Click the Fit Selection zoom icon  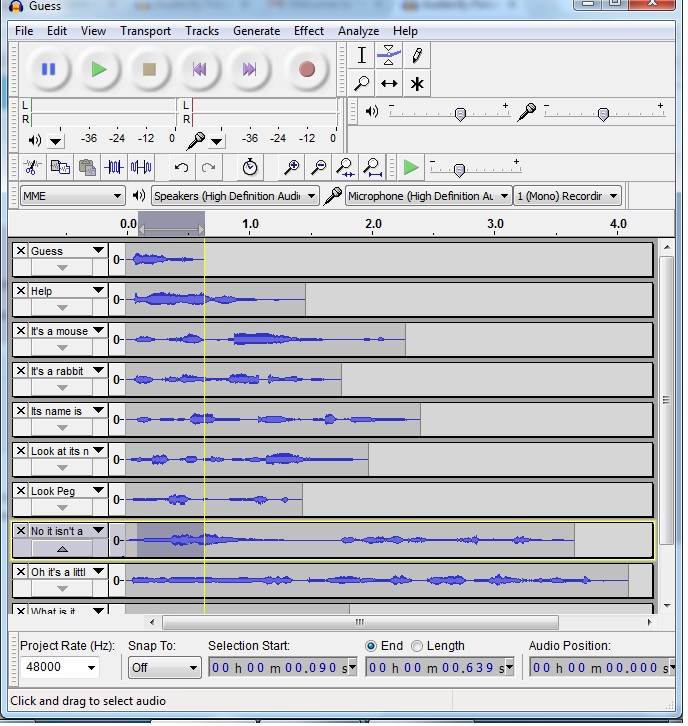345,167
